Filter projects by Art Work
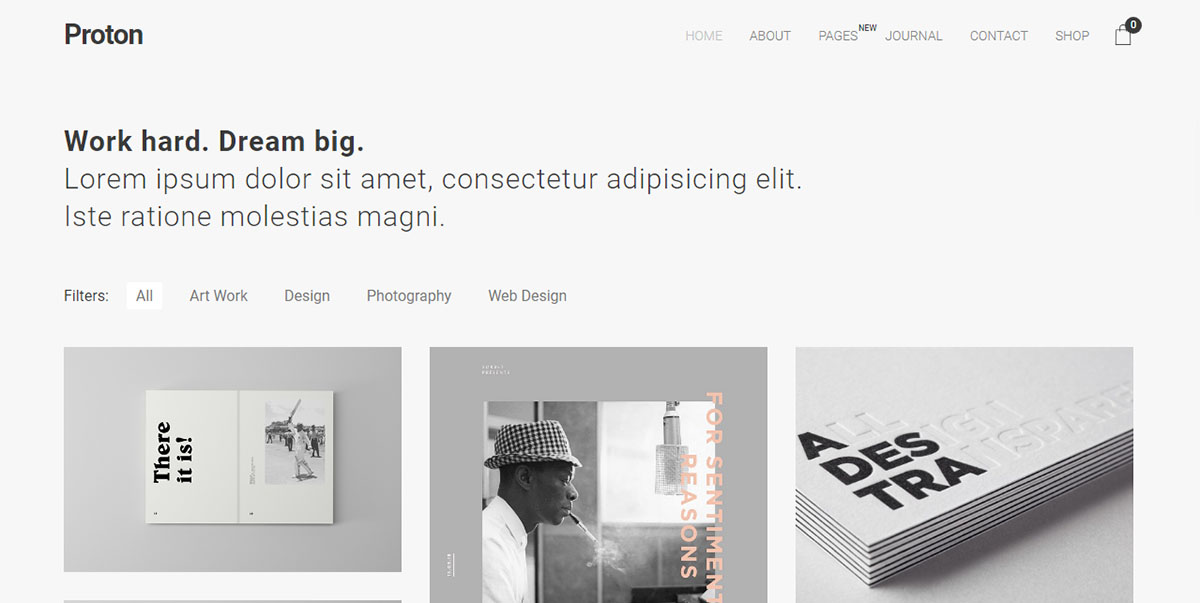This screenshot has height=603, width=1200. pos(219,296)
